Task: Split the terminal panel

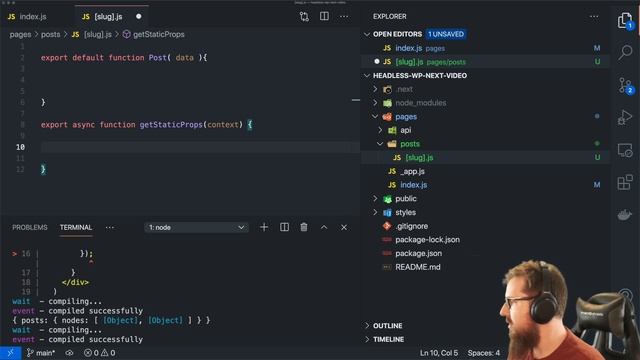Action: [x=284, y=227]
